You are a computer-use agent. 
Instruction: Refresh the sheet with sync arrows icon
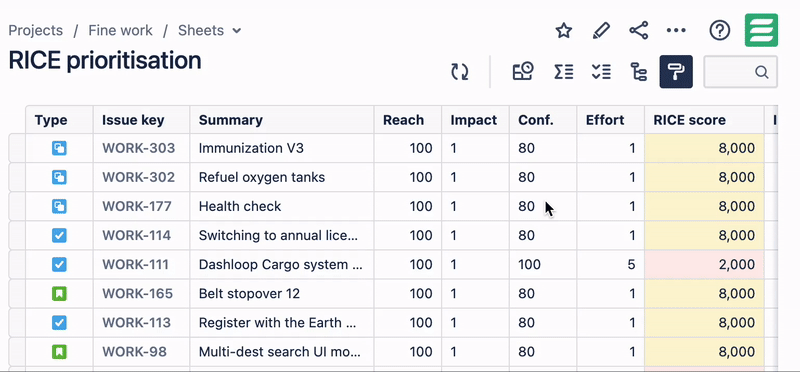pyautogui.click(x=460, y=71)
